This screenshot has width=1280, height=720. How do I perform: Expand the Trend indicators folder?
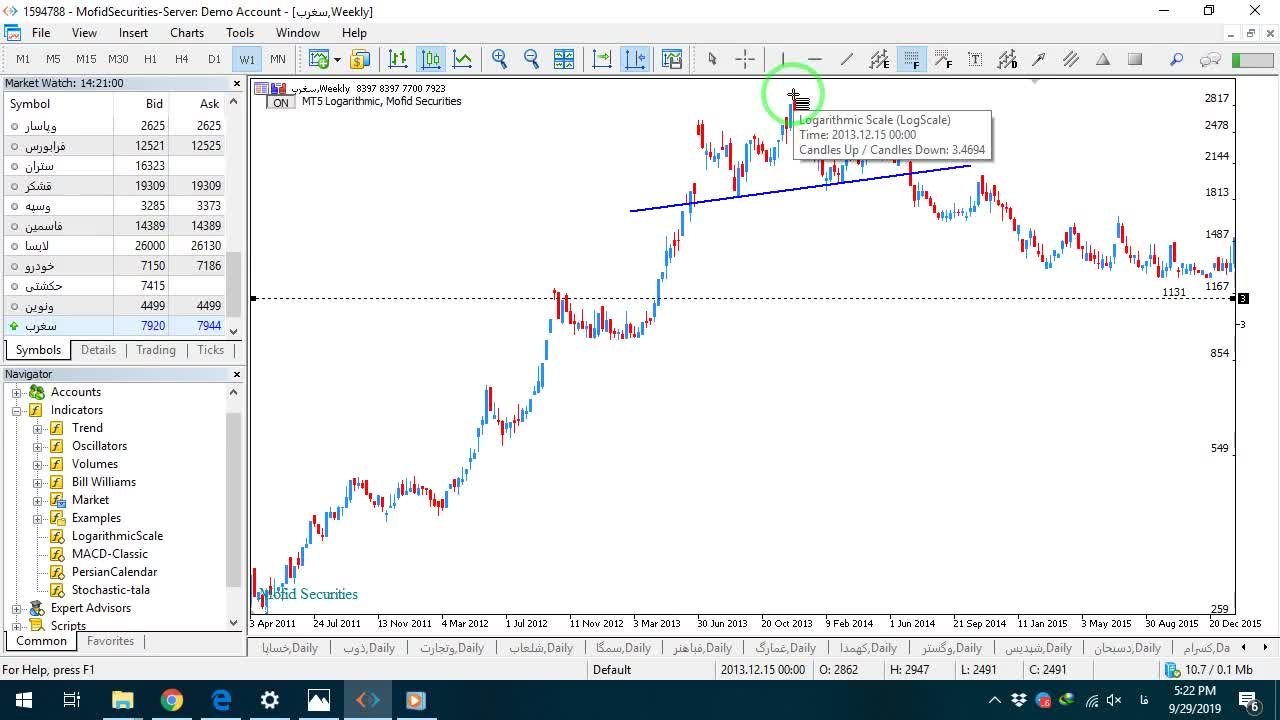pos(37,428)
